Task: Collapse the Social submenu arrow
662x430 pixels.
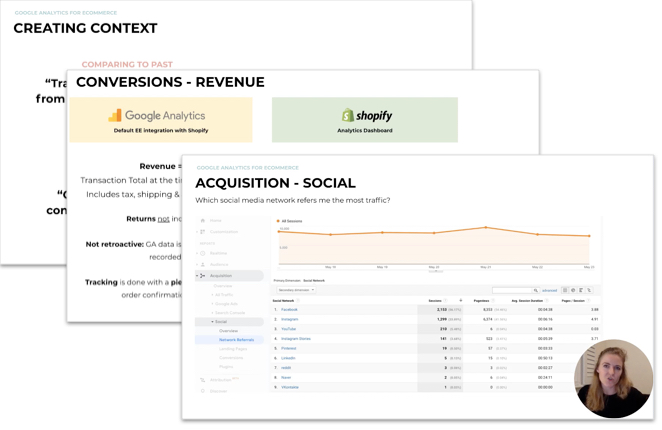Action: [212, 321]
